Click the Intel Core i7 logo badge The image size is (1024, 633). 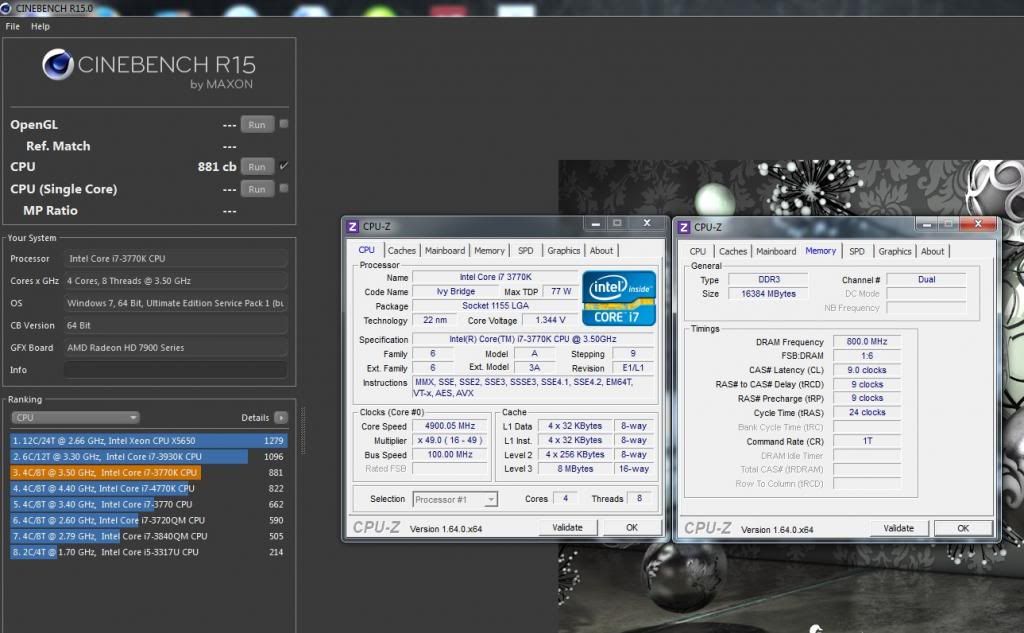click(x=619, y=297)
